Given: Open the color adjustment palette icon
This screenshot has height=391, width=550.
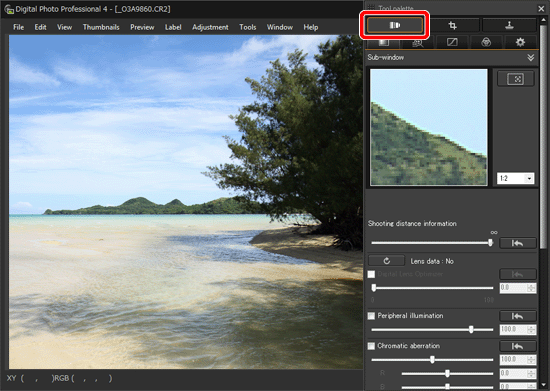Looking at the screenshot, I should tap(486, 42).
